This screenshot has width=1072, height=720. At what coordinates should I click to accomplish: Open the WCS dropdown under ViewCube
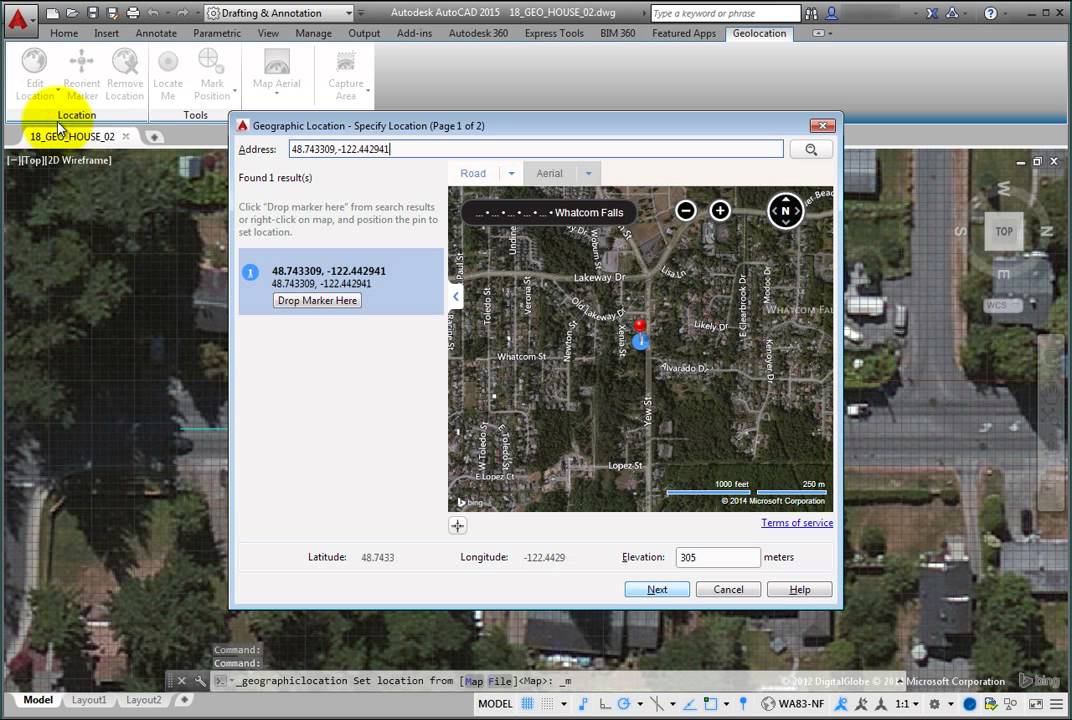tap(1003, 305)
